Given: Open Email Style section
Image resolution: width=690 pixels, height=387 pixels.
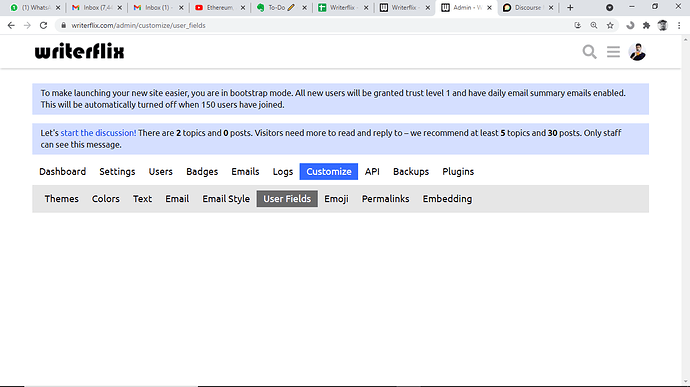Looking at the screenshot, I should point(226,199).
